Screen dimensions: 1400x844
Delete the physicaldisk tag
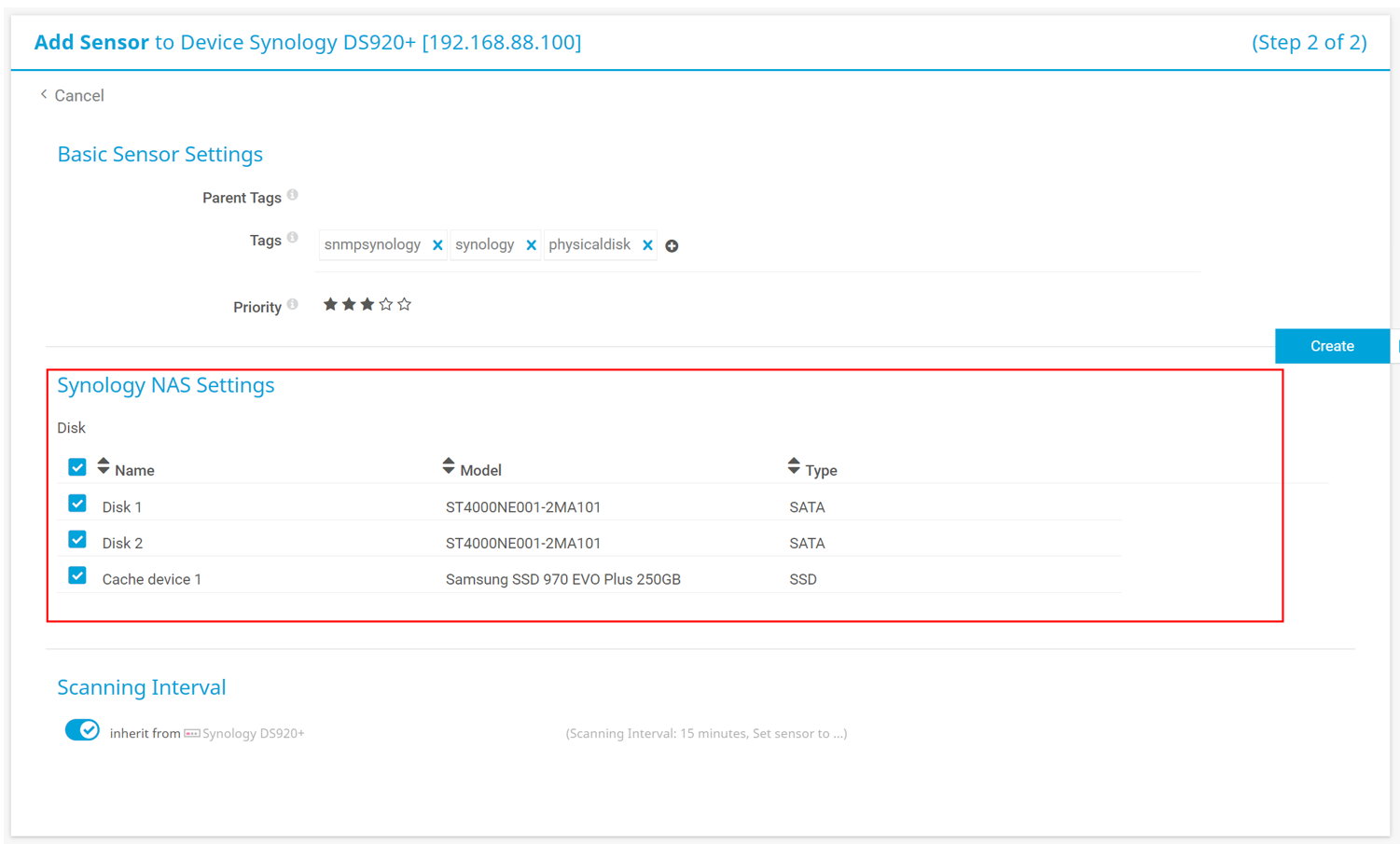point(647,245)
